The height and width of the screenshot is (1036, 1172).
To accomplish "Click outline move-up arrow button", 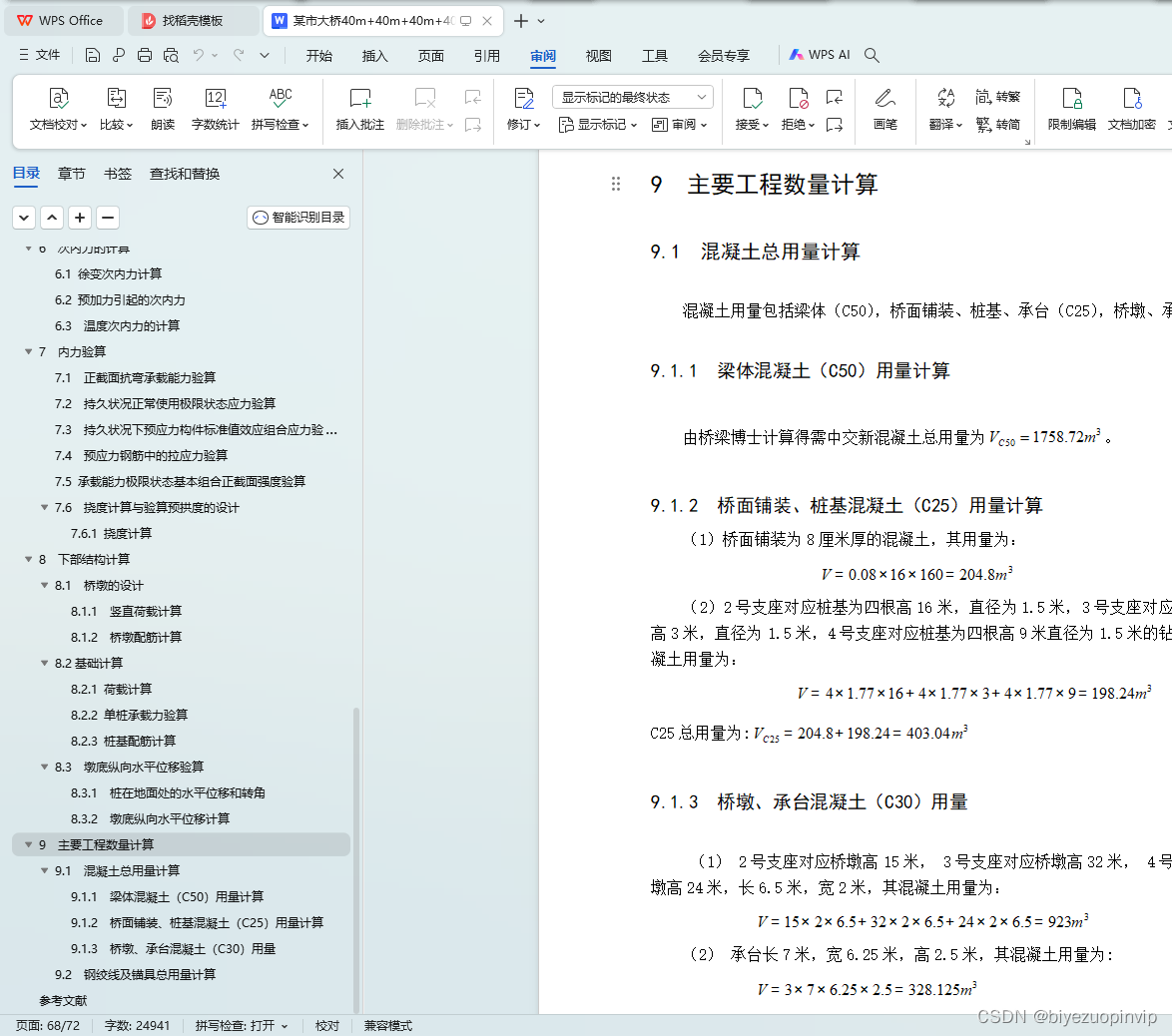I will tap(52, 218).
